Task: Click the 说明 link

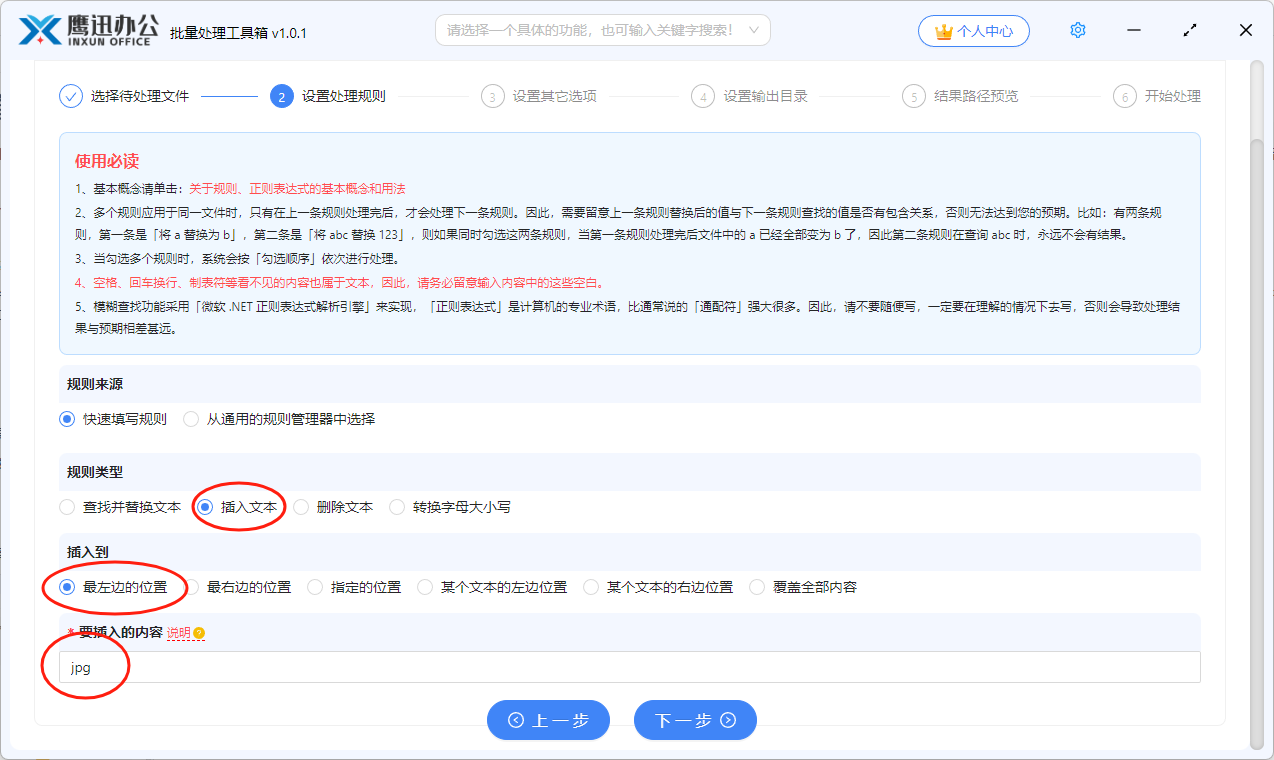Action: (x=178, y=633)
